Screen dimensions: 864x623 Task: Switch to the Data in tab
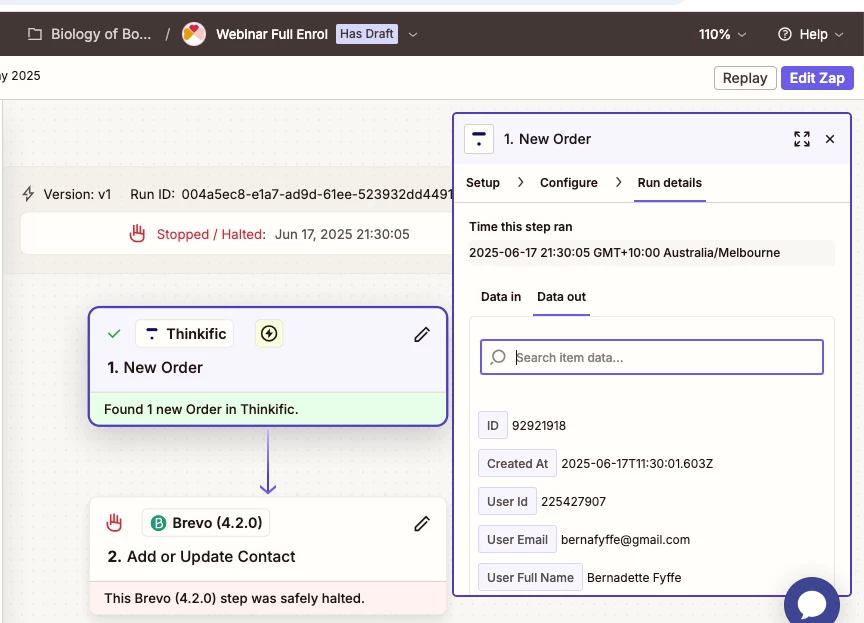click(x=500, y=297)
